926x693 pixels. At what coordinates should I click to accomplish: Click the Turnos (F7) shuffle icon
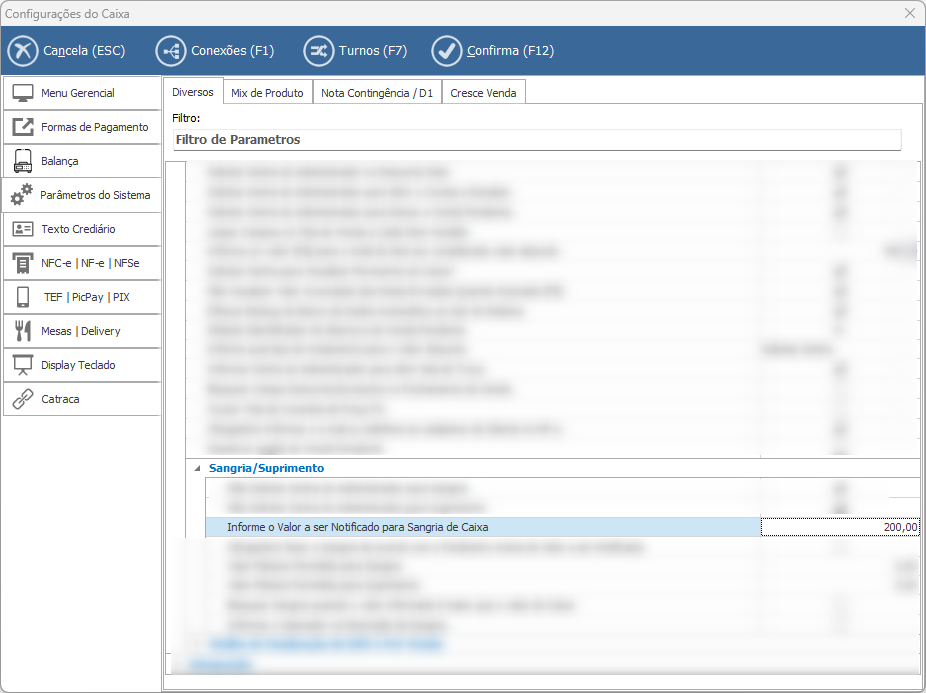pyautogui.click(x=319, y=51)
